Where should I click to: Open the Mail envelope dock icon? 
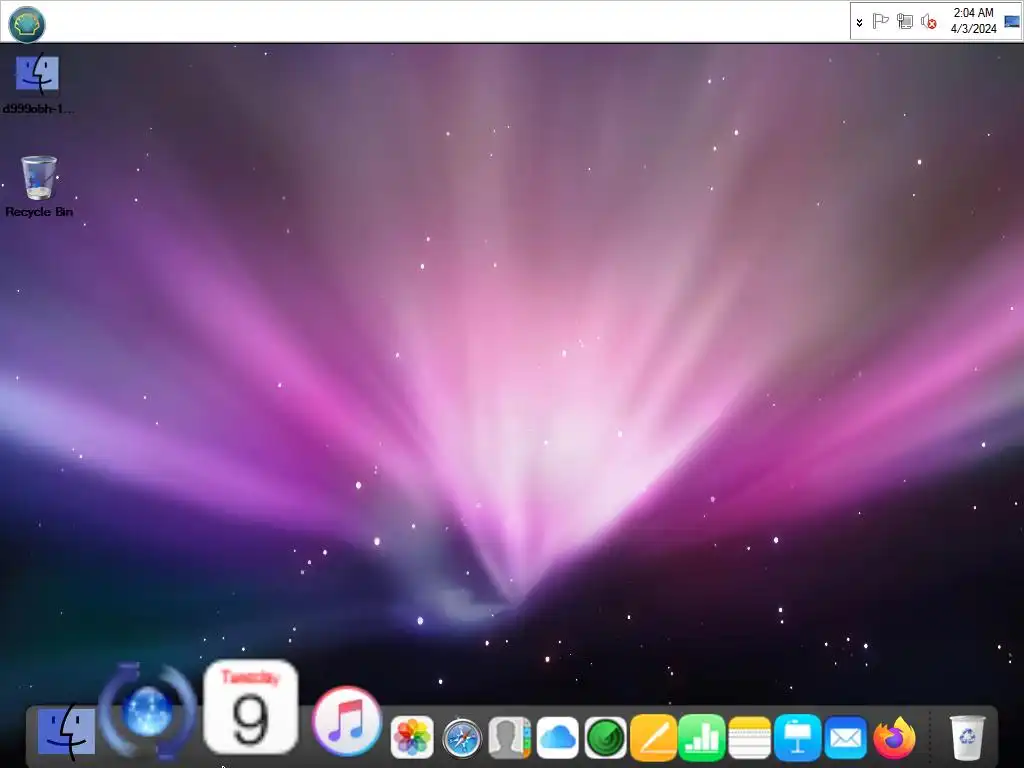846,738
